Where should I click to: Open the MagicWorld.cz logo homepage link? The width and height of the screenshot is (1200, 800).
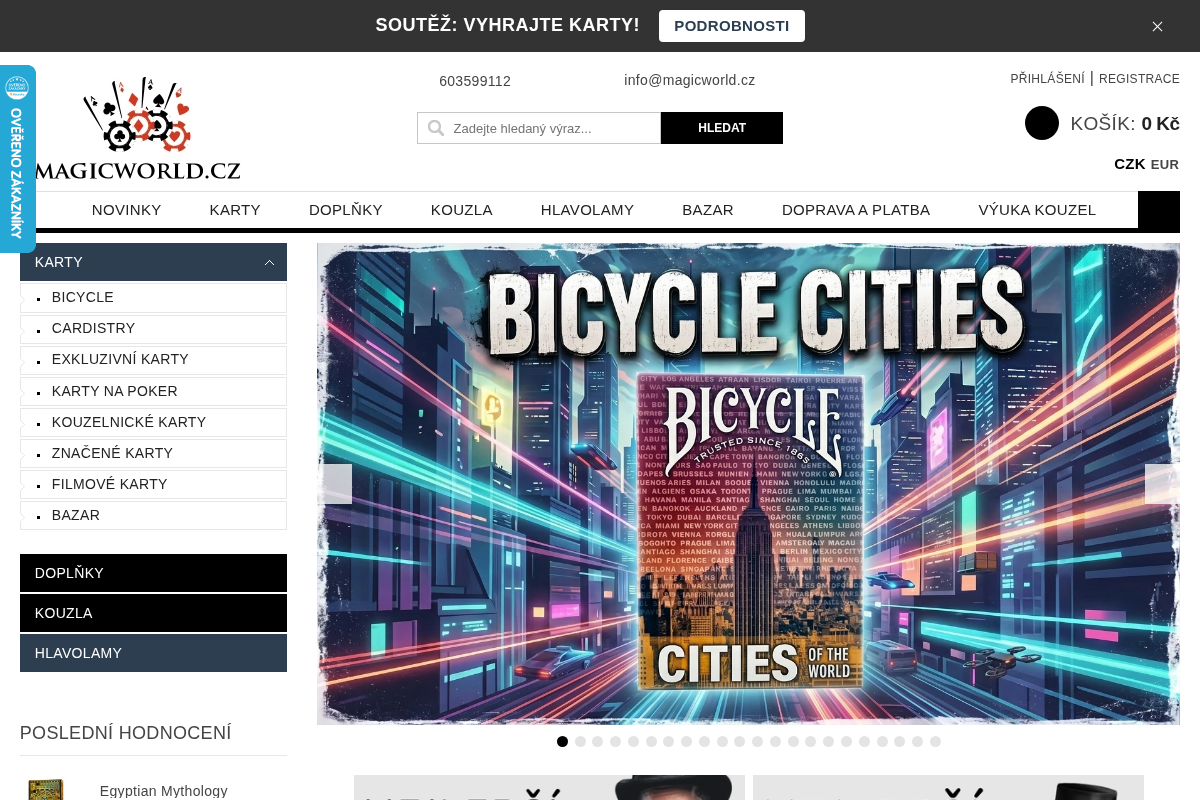(x=138, y=129)
